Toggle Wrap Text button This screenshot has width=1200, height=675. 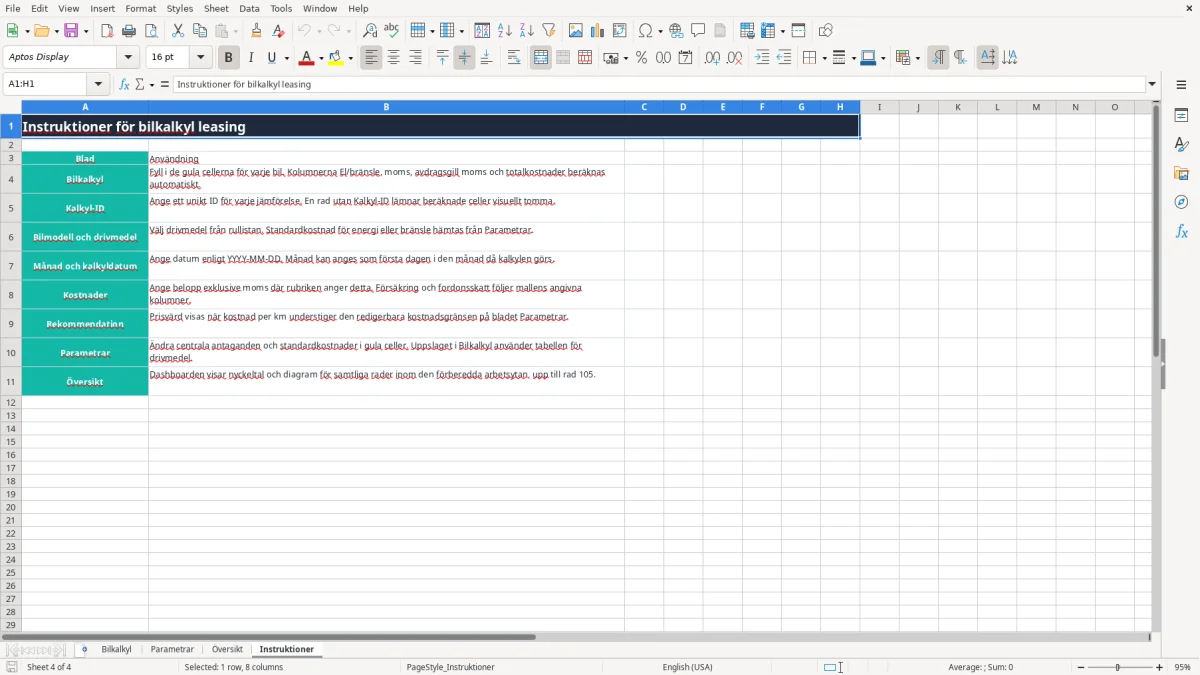pyautogui.click(x=514, y=58)
